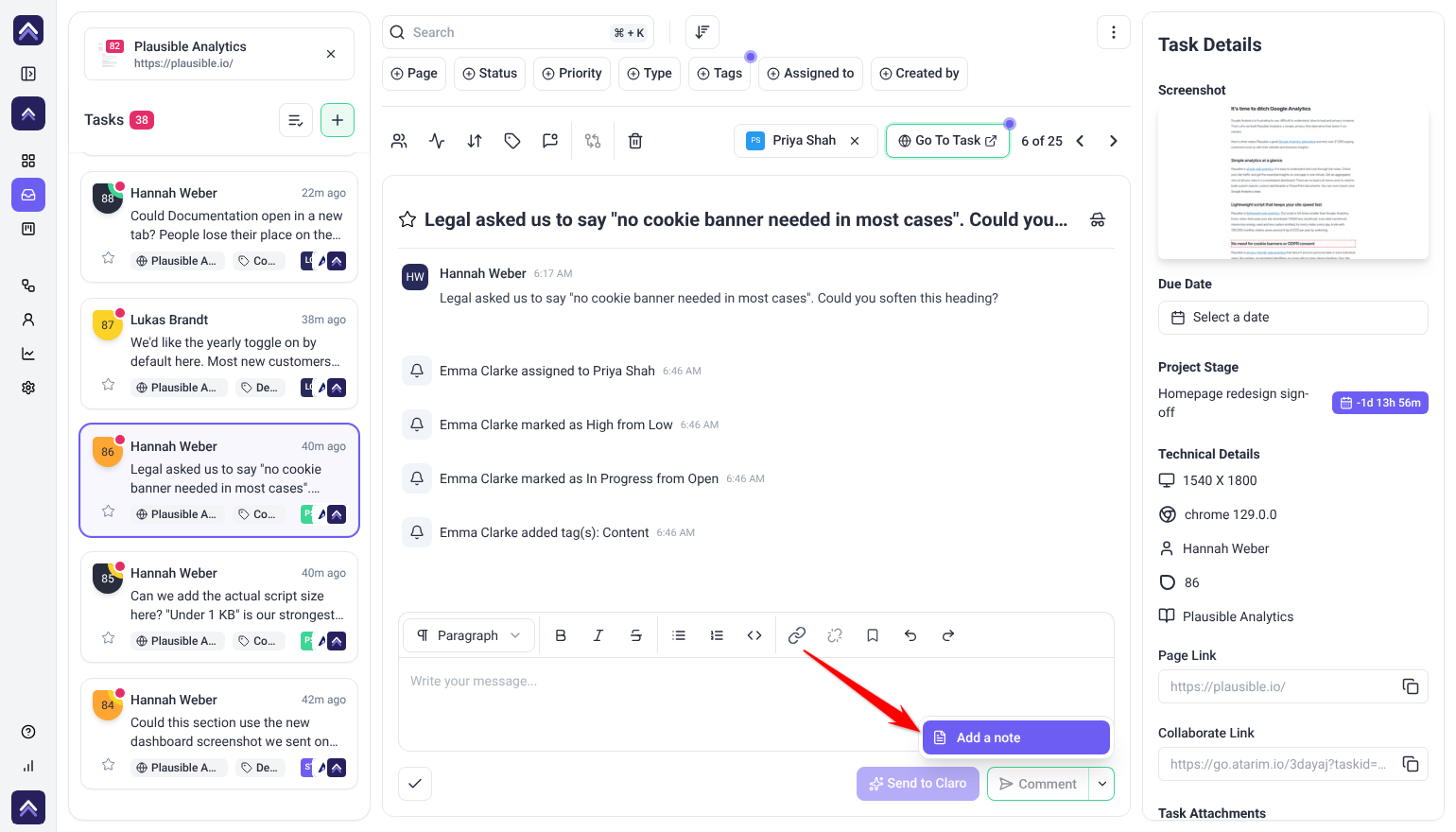Open the Created by filter chip
This screenshot has height=832, width=1456.
coord(919,74)
